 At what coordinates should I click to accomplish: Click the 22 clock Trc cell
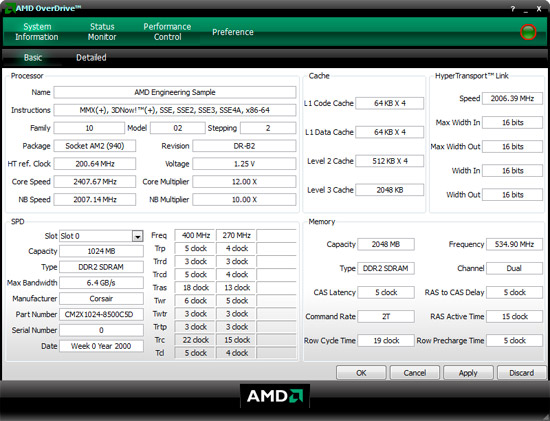tap(195, 340)
